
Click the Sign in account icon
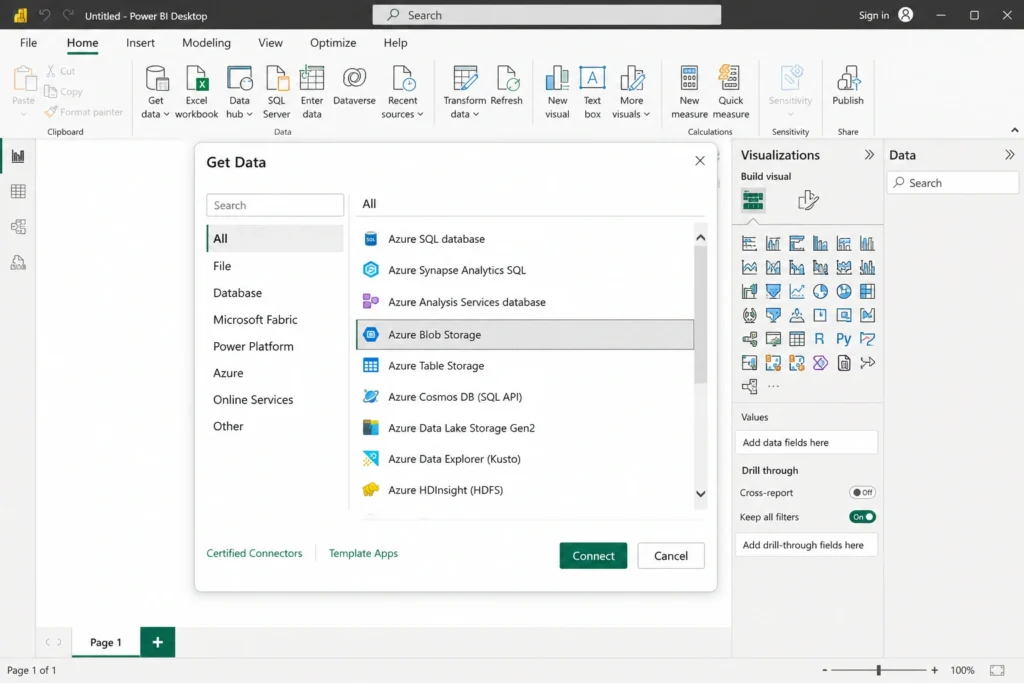(x=906, y=15)
